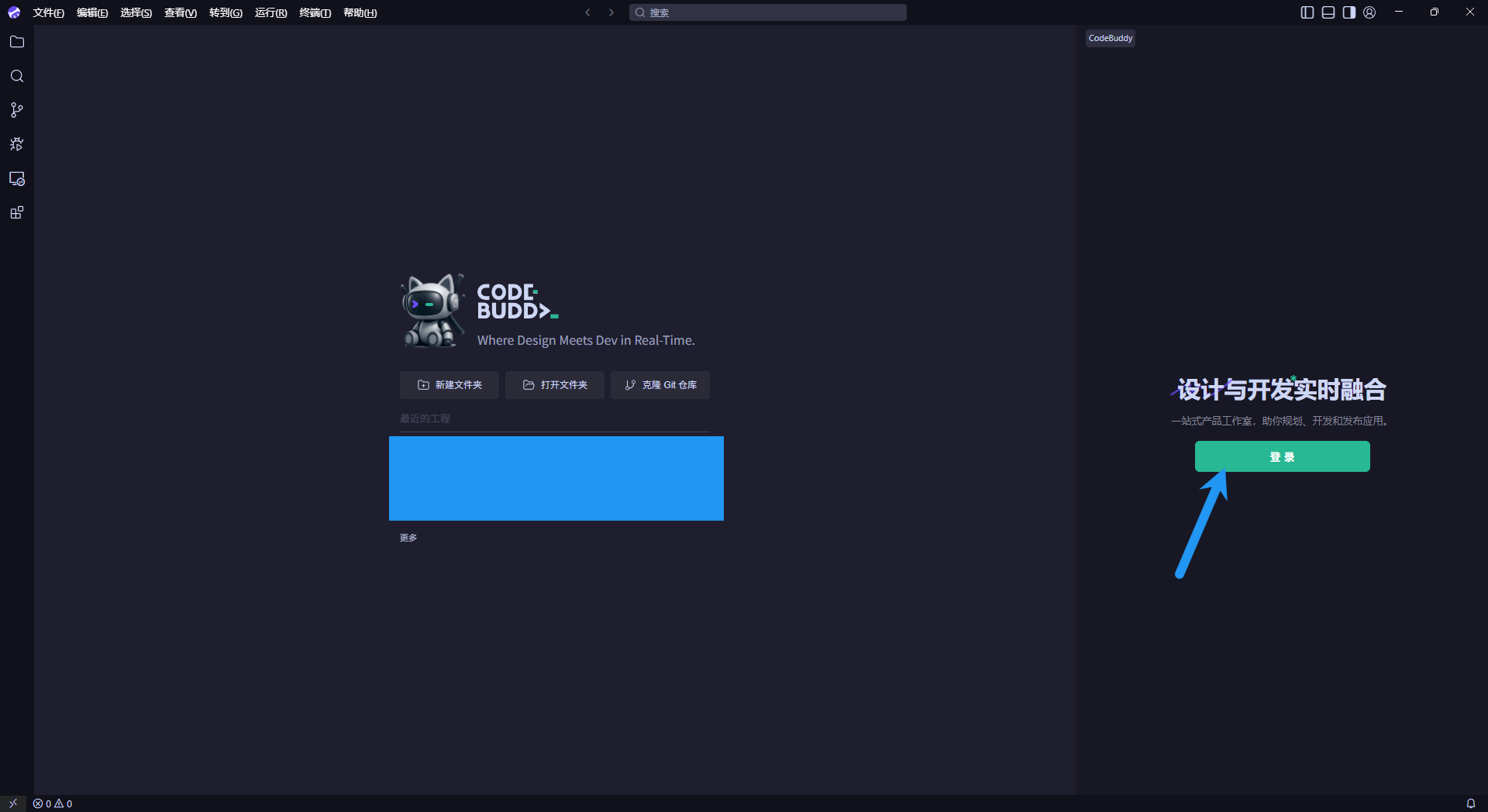Viewport: 1488px width, 812px height.
Task: Click the navigate forward arrow
Action: 611,12
